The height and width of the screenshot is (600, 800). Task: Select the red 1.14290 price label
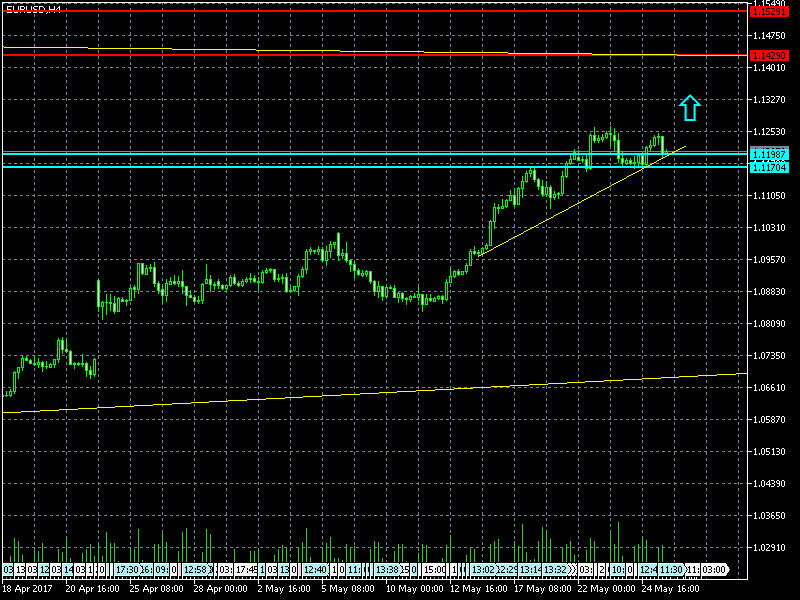[x=769, y=55]
